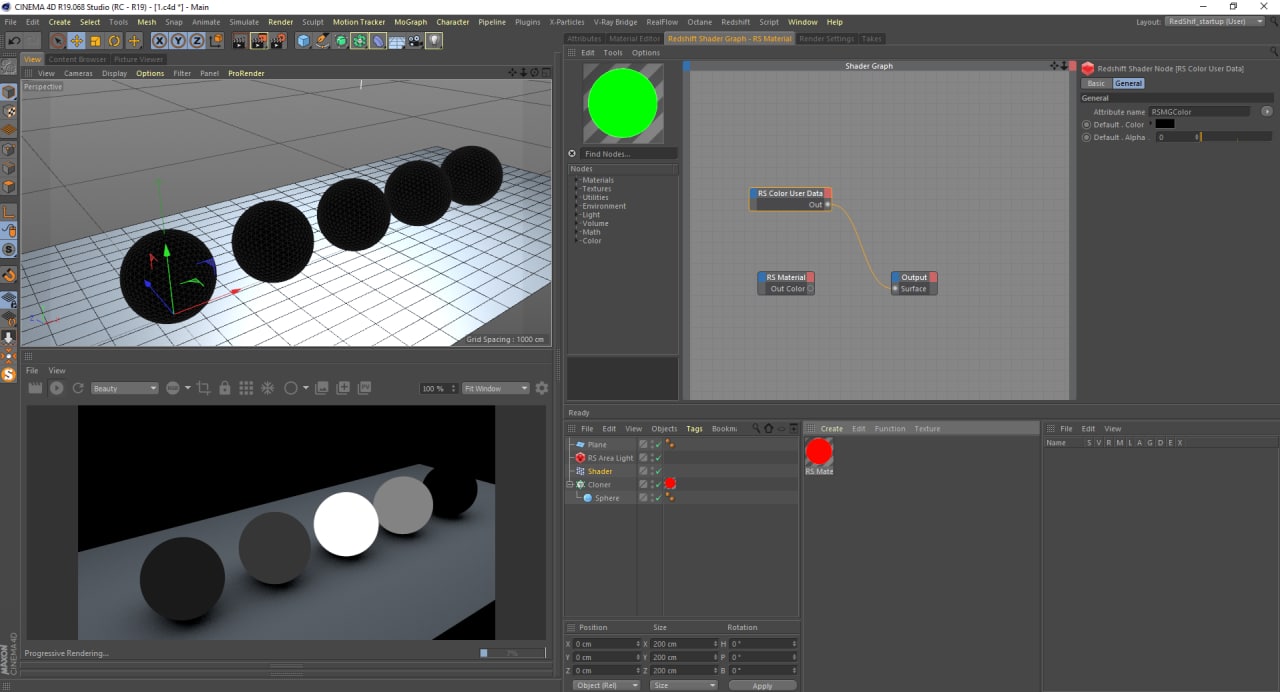Select the Rotate tool
This screenshot has width=1280, height=692.
point(114,41)
